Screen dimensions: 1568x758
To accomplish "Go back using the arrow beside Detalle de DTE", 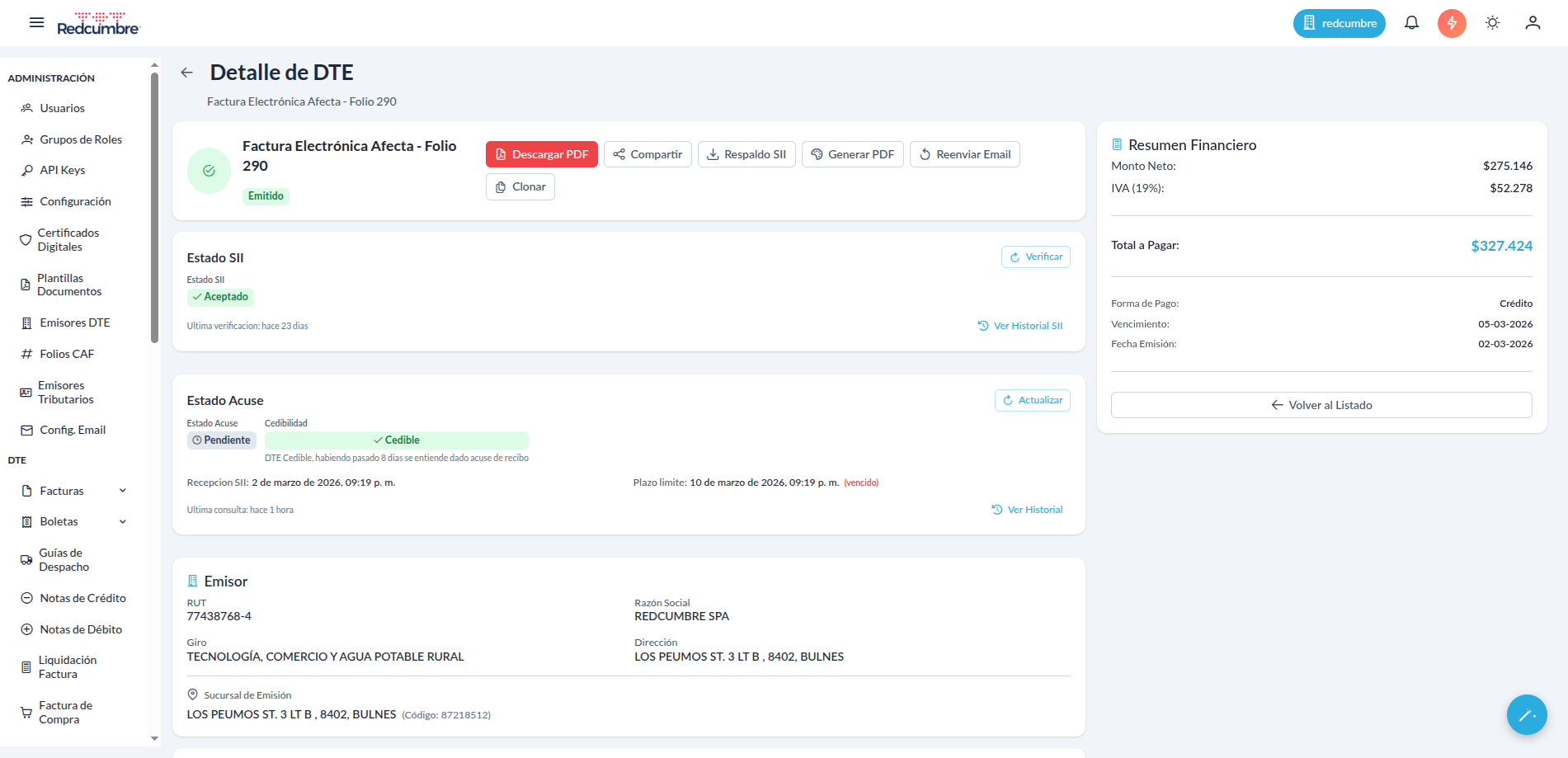I will pos(187,73).
